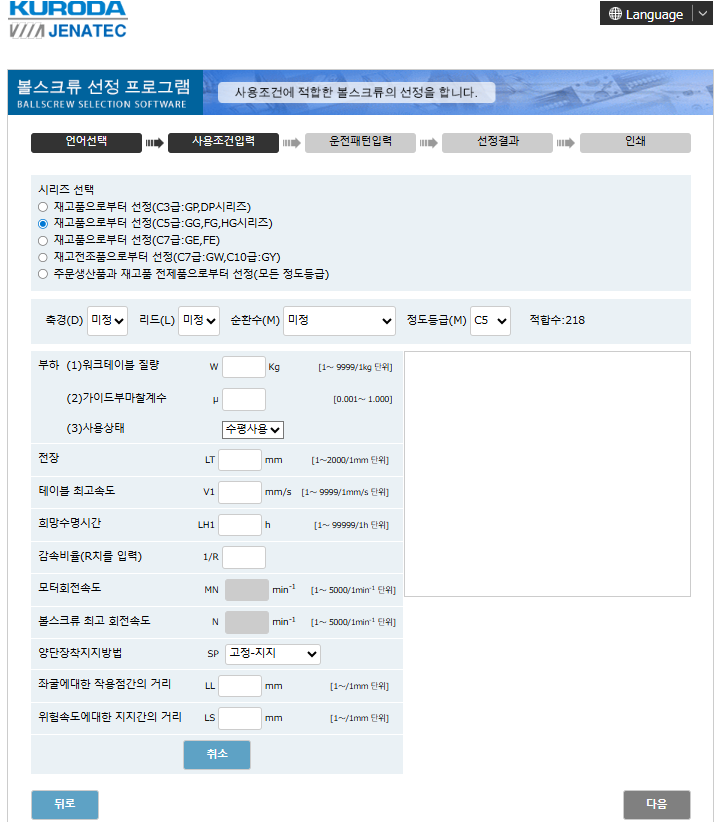Select the C7급 GE,FE radio option
This screenshot has height=822, width=723.
(43, 240)
